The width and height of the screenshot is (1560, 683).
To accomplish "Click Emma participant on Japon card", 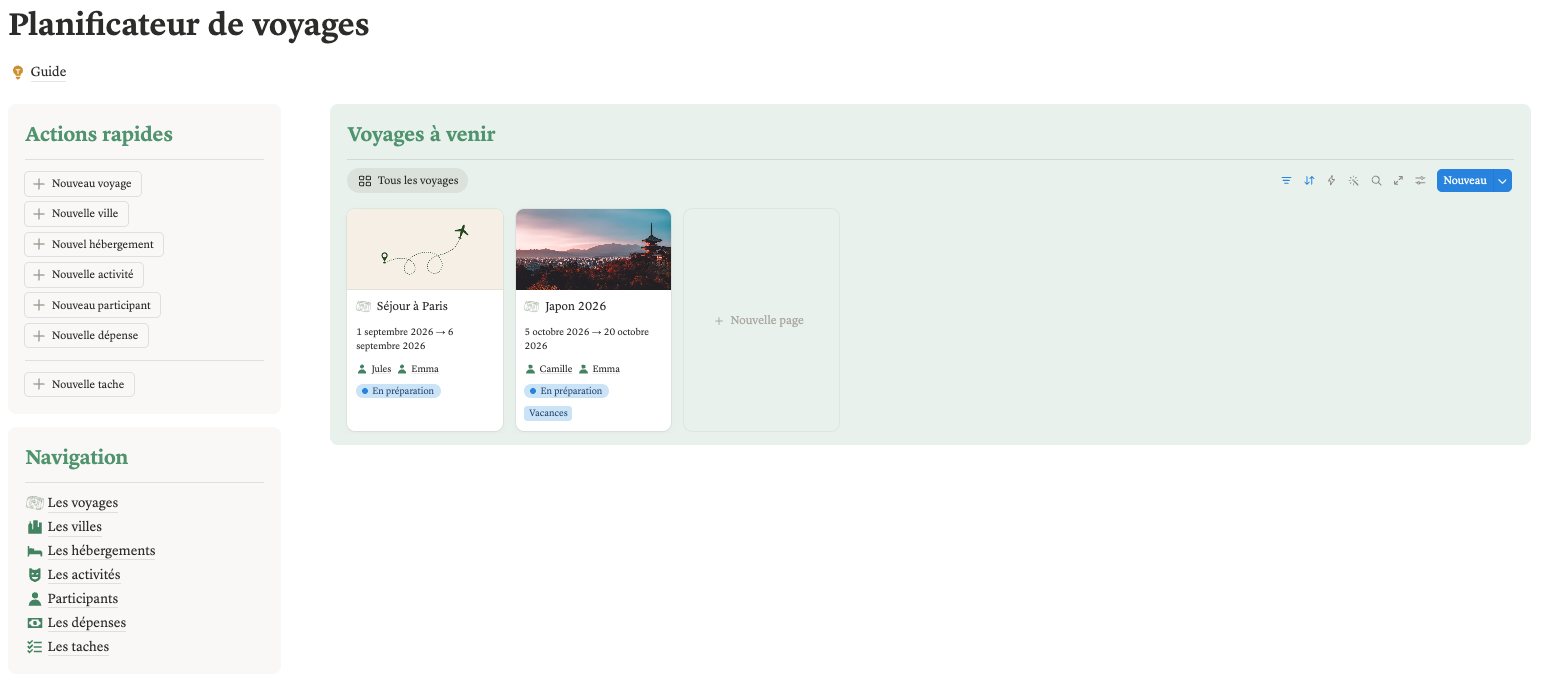I will (x=600, y=369).
